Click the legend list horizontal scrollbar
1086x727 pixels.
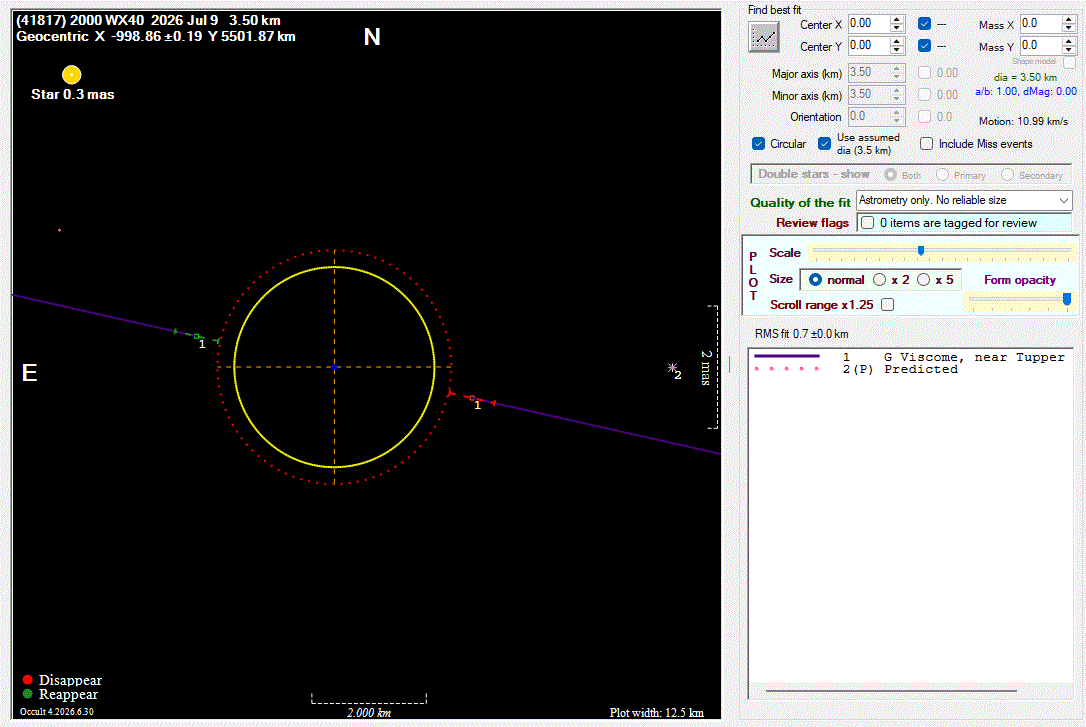(891, 690)
